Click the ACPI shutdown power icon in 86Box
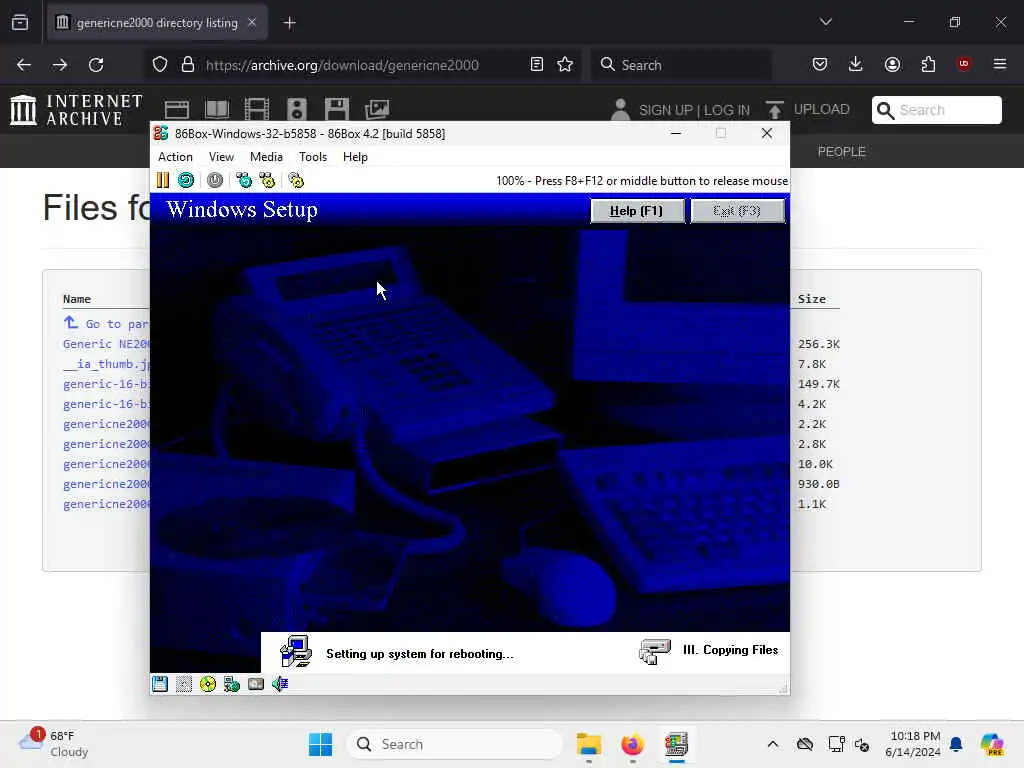 [215, 180]
